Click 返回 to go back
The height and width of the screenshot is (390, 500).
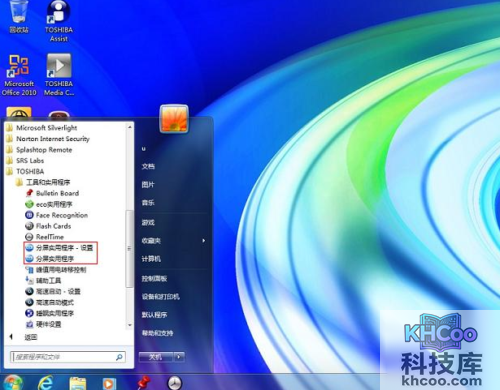point(31,337)
